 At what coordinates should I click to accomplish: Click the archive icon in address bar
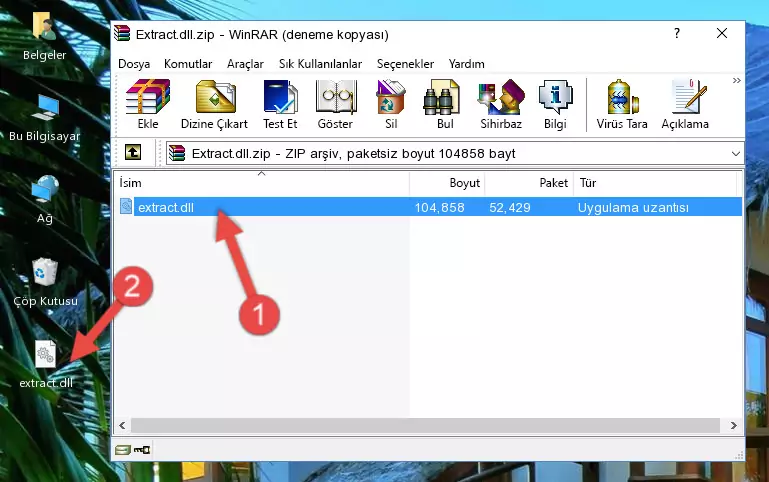(177, 153)
